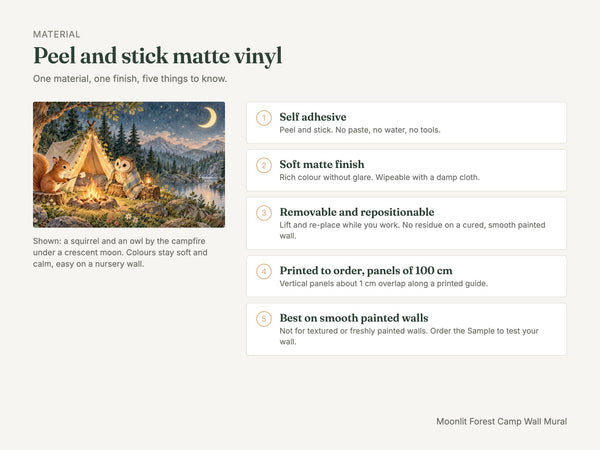Click Printed to order panels heading

point(366,271)
